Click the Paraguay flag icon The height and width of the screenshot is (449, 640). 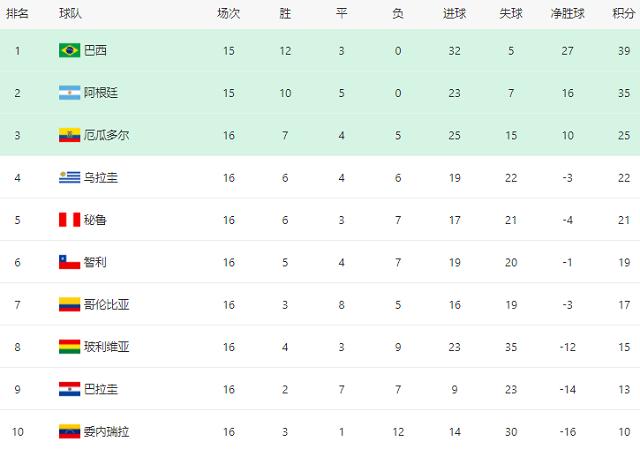pos(69,389)
